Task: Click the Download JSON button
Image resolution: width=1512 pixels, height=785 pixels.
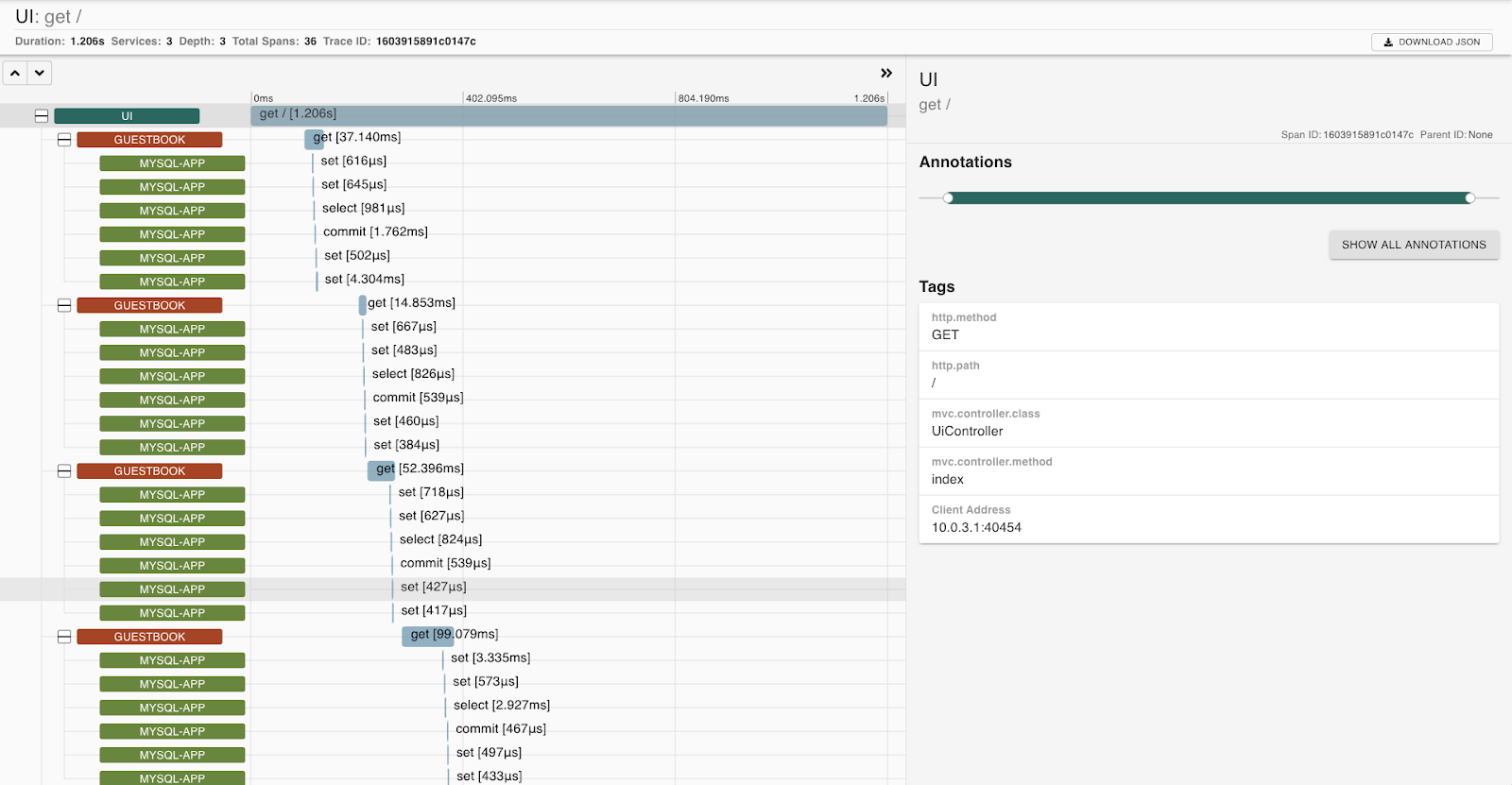Action: pyautogui.click(x=1432, y=42)
